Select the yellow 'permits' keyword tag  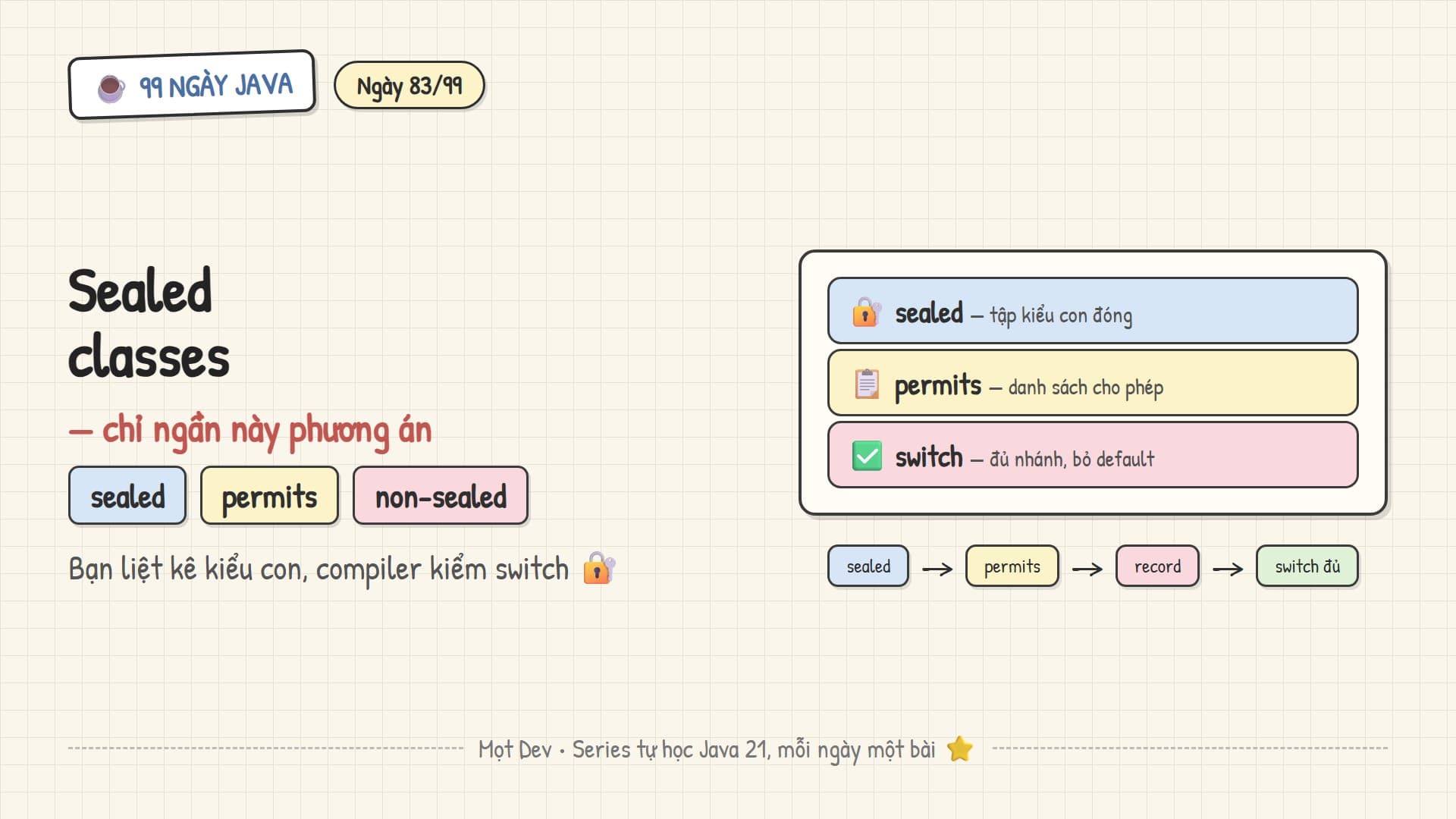[269, 496]
